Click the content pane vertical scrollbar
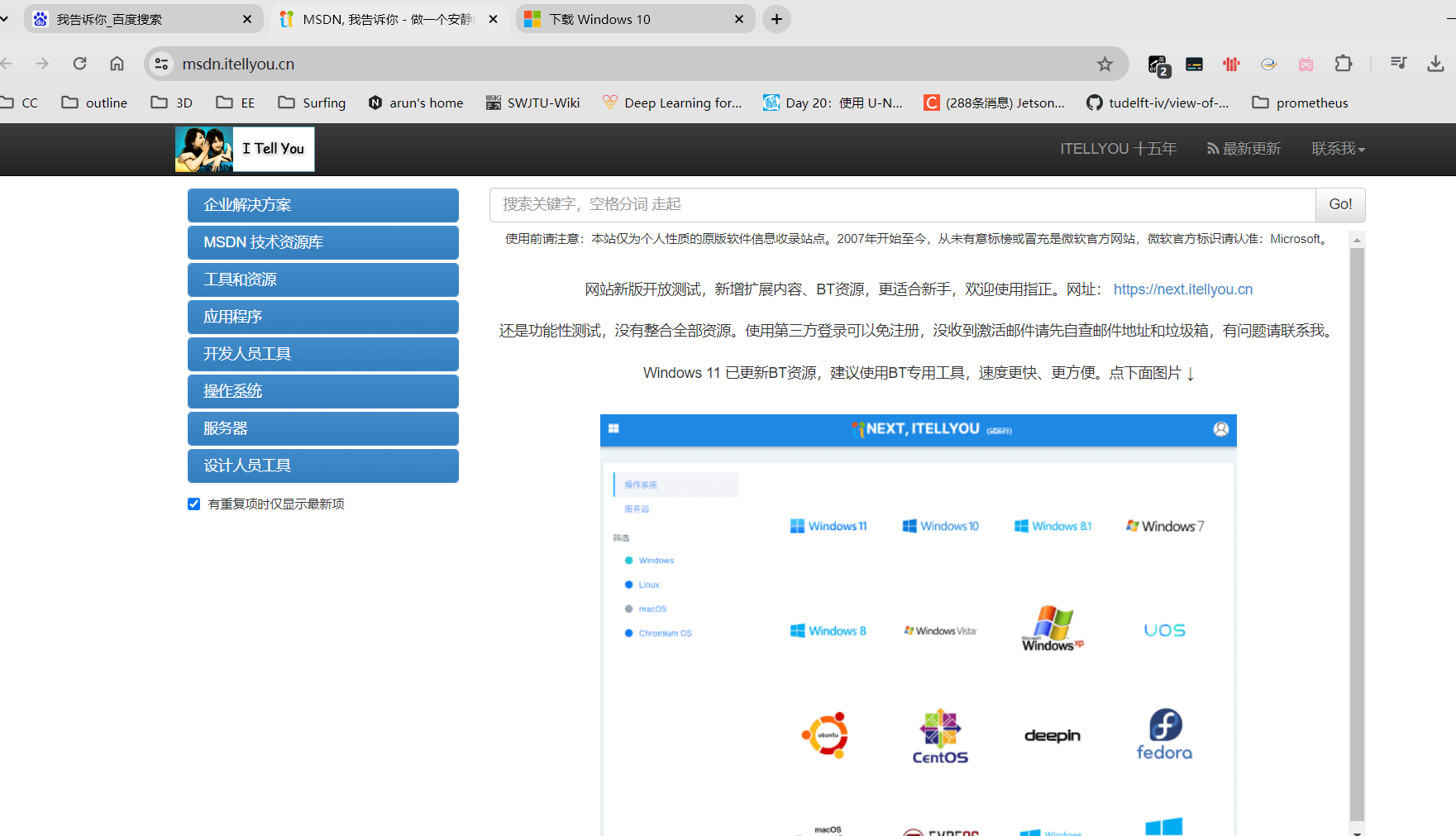The width and height of the screenshot is (1456, 836). (1357, 535)
